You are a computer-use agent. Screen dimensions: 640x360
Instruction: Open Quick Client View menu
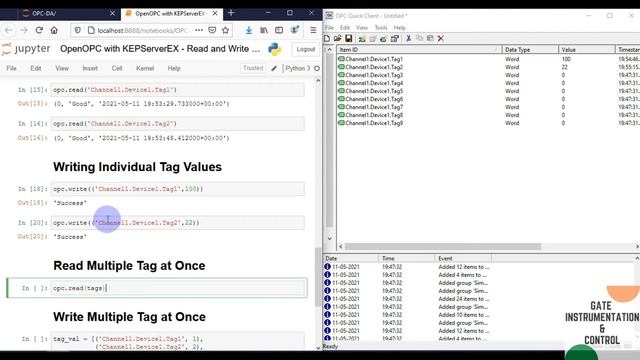click(x=362, y=27)
